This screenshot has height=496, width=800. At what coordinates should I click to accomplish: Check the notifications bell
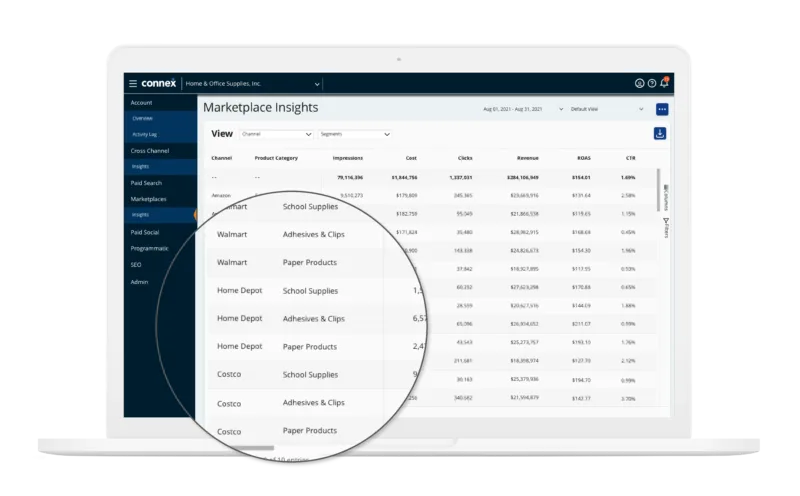point(664,83)
